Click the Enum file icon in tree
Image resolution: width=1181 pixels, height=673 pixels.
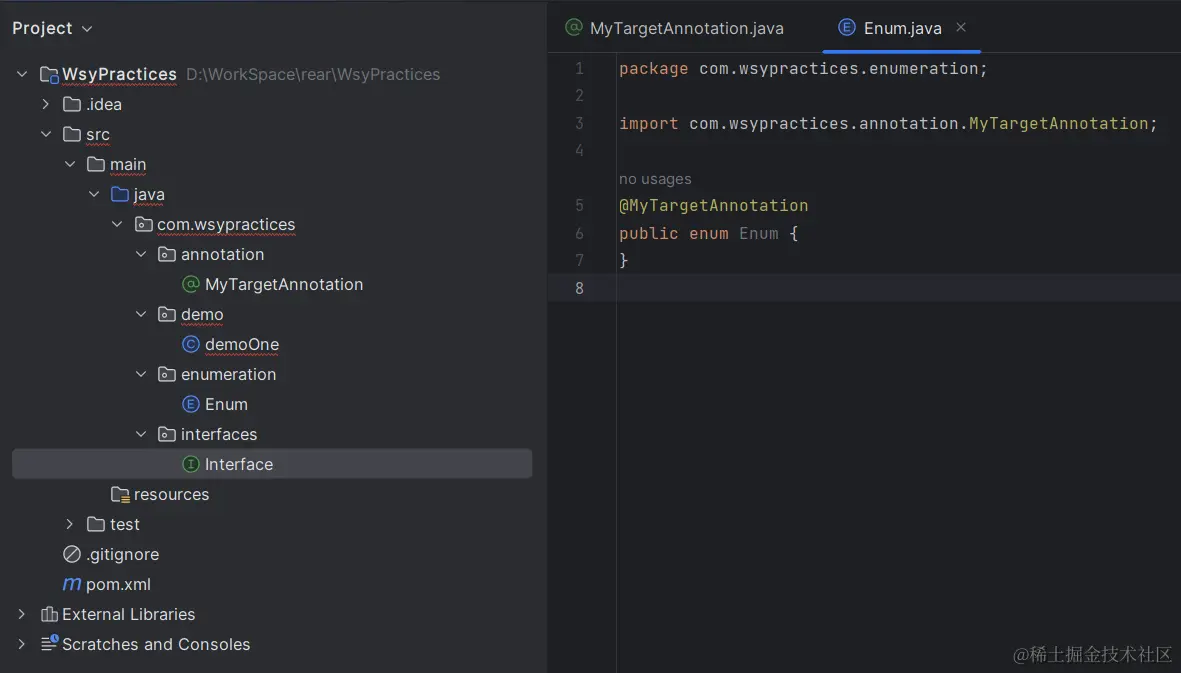pyautogui.click(x=191, y=404)
